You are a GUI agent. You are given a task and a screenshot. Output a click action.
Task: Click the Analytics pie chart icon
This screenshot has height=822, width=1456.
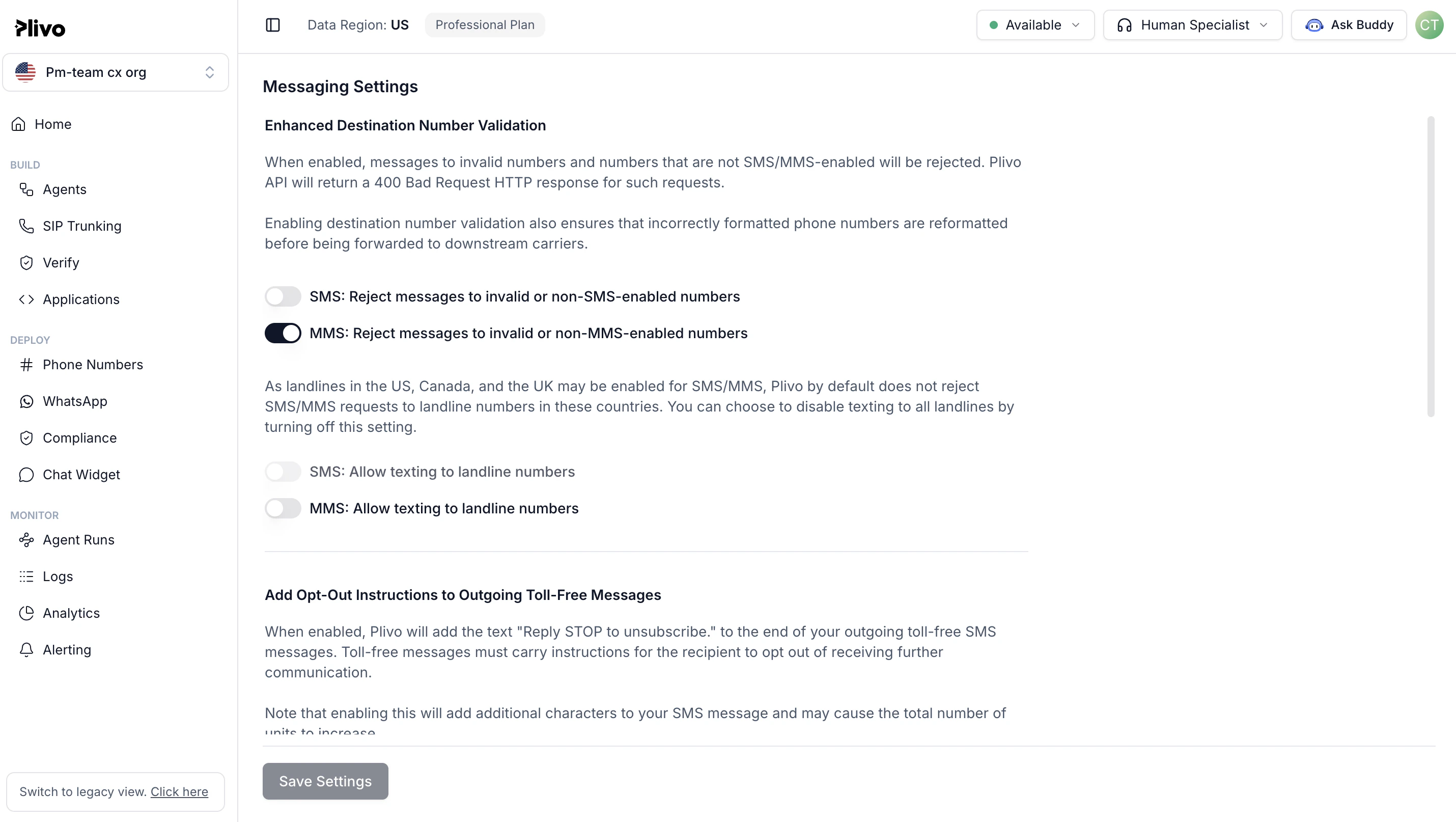(26, 613)
